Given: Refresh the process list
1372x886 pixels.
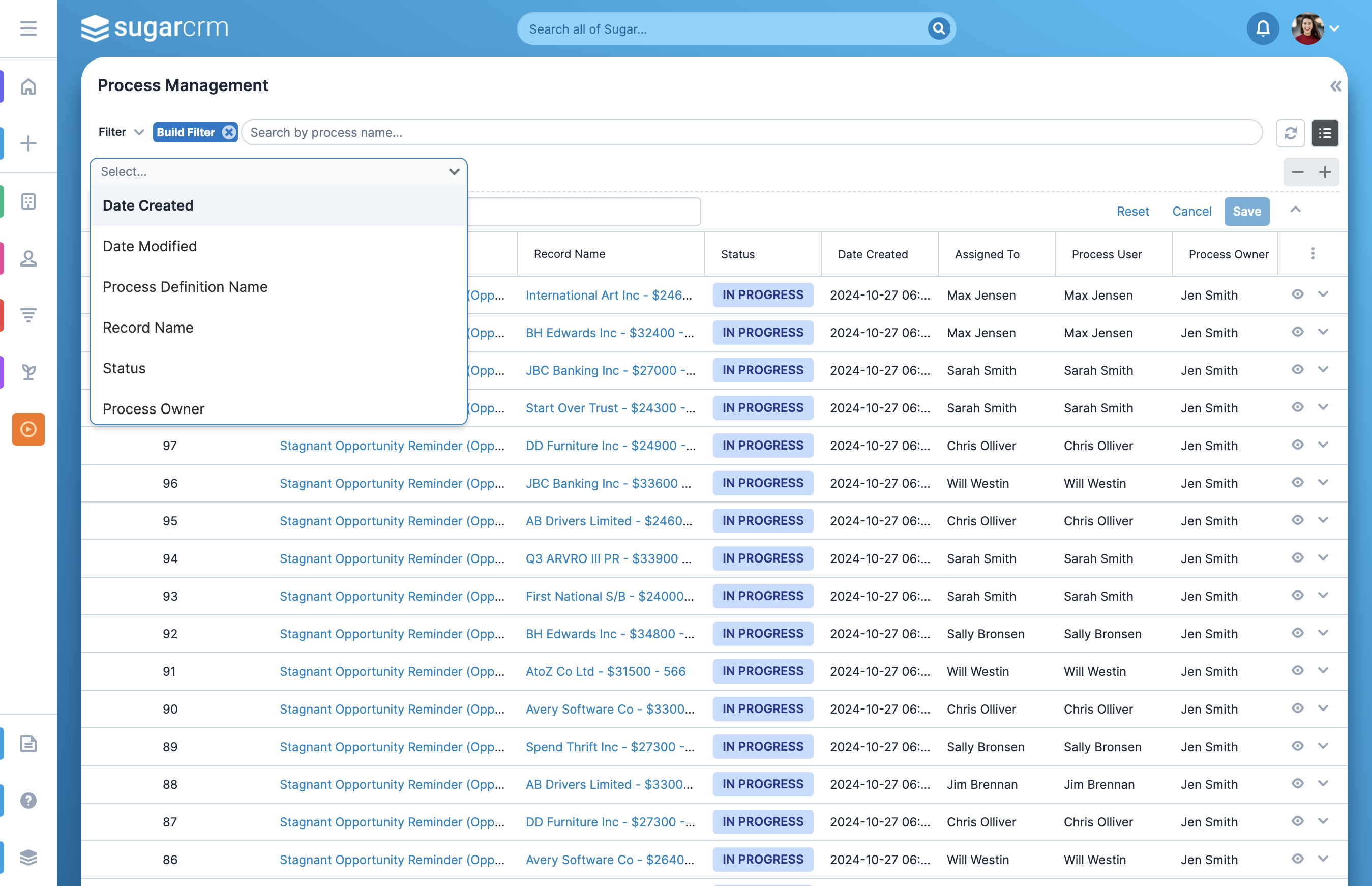Looking at the screenshot, I should (1290, 133).
